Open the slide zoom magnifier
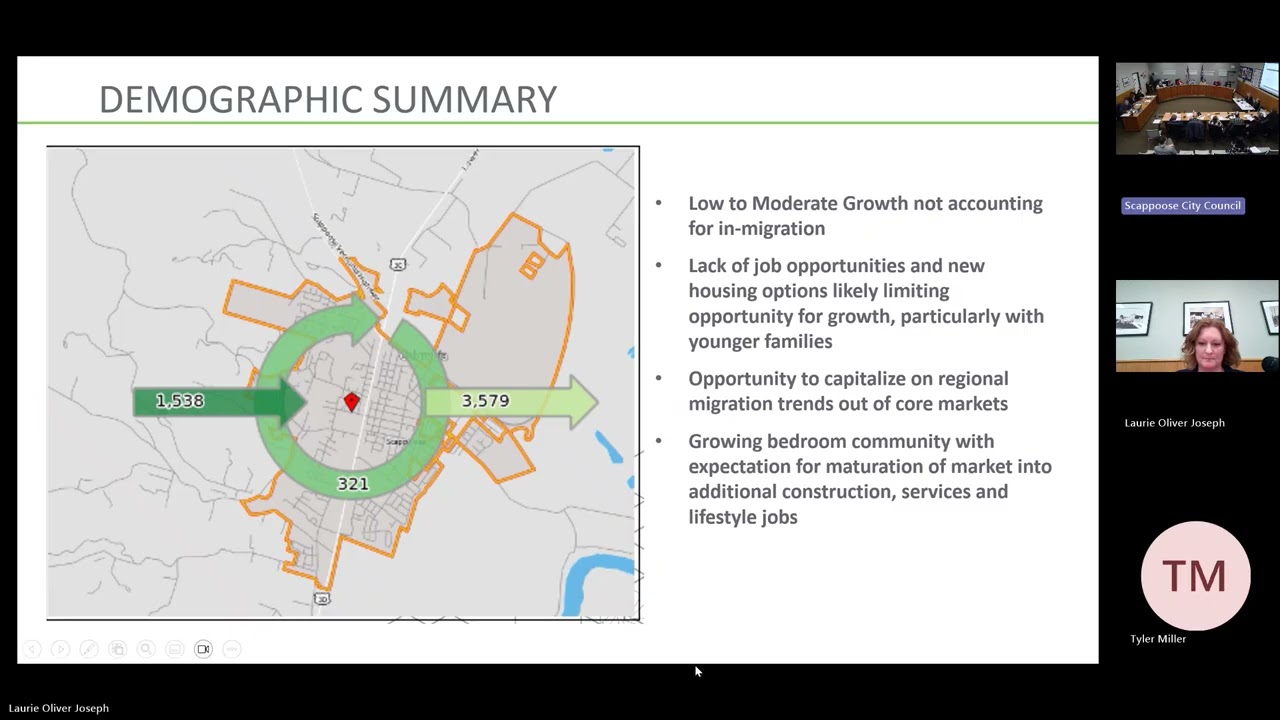Image resolution: width=1280 pixels, height=720 pixels. coord(146,649)
